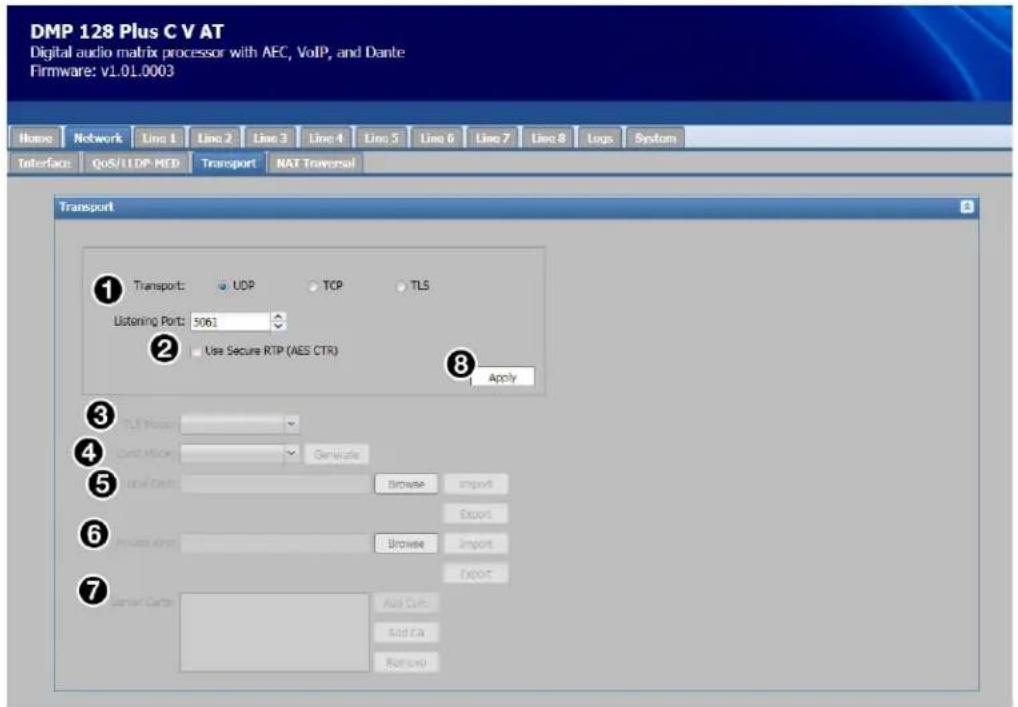Screen dimensions: 1018x707
Task: Import the local certificate
Action: coord(475,484)
